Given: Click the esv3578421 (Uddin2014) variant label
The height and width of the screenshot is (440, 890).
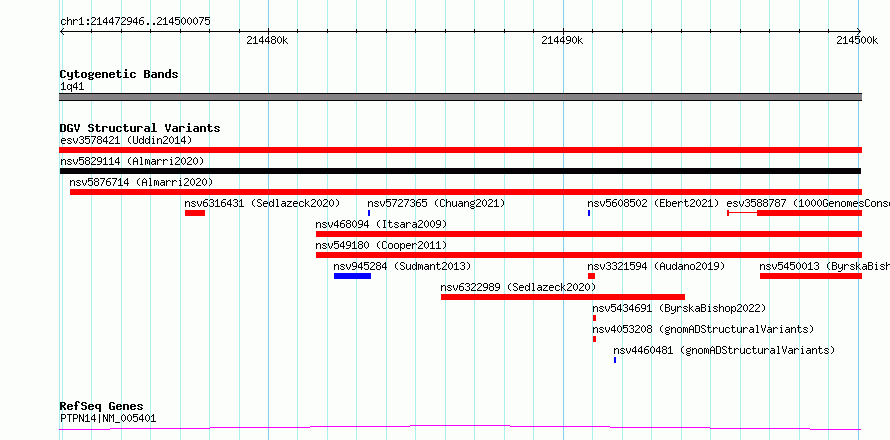Looking at the screenshot, I should pyautogui.click(x=126, y=140).
